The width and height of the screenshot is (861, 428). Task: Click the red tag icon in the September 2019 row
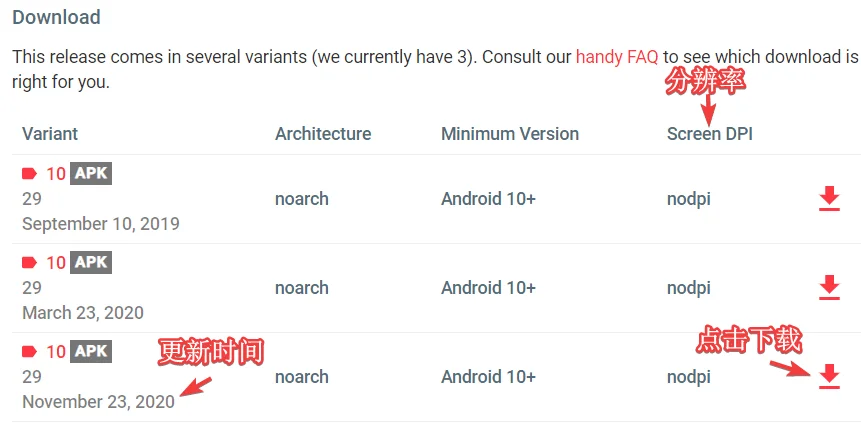(x=29, y=174)
